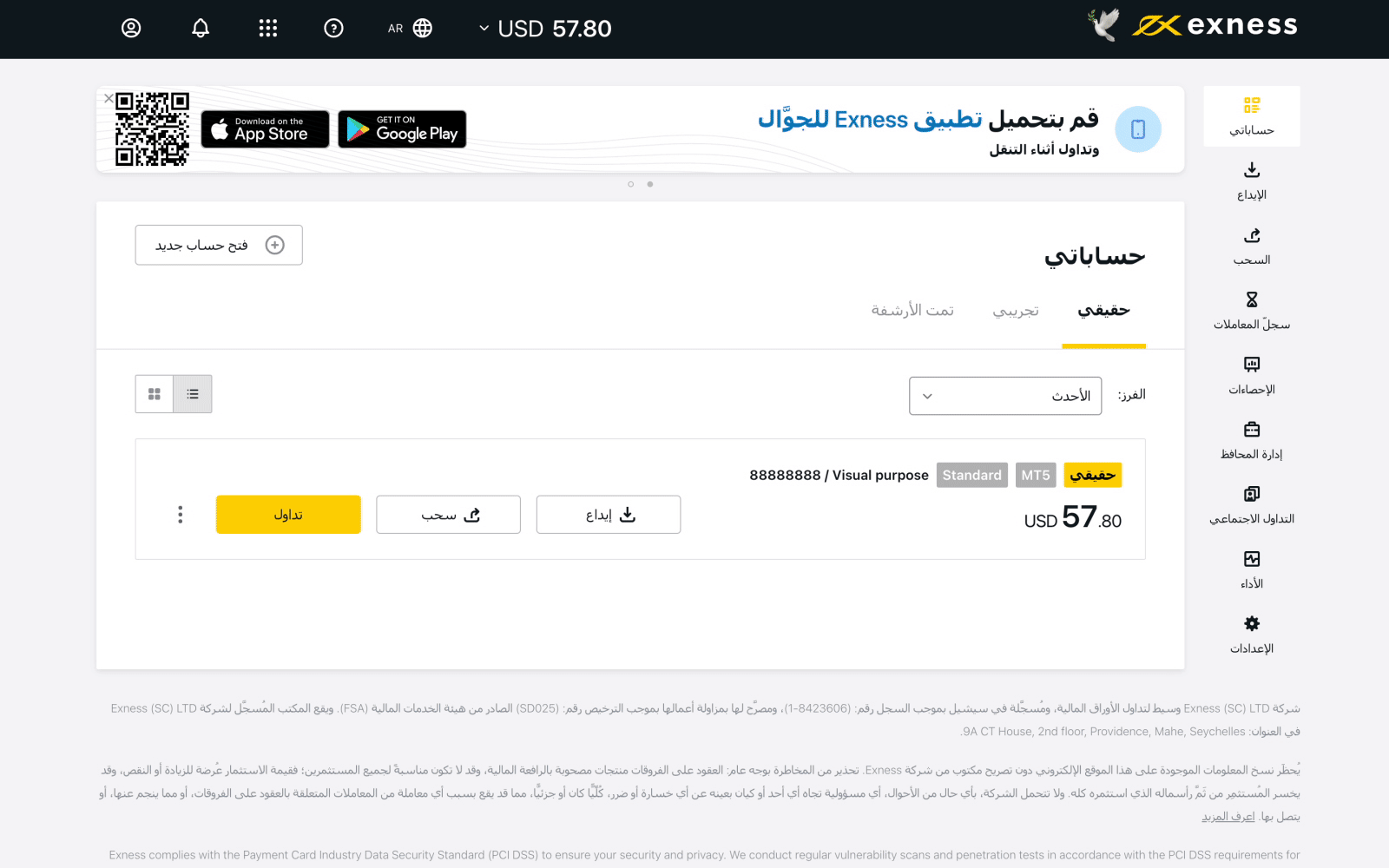Click the إيداع deposit button on account

click(609, 515)
